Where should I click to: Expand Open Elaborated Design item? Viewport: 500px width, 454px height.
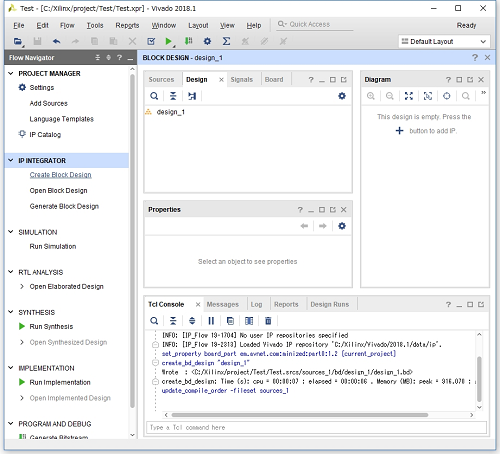click(x=22, y=286)
